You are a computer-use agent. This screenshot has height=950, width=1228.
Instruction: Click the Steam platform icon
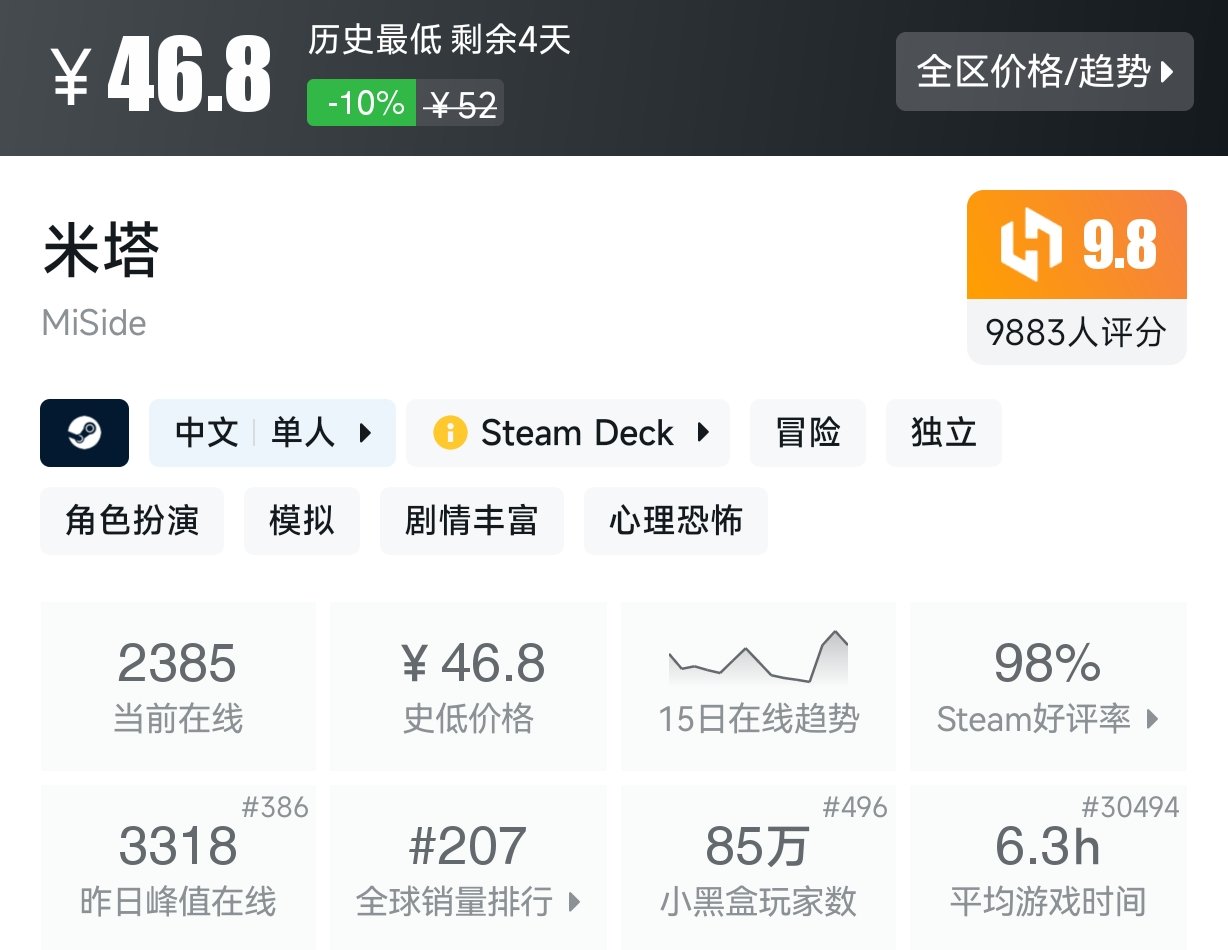pos(84,432)
